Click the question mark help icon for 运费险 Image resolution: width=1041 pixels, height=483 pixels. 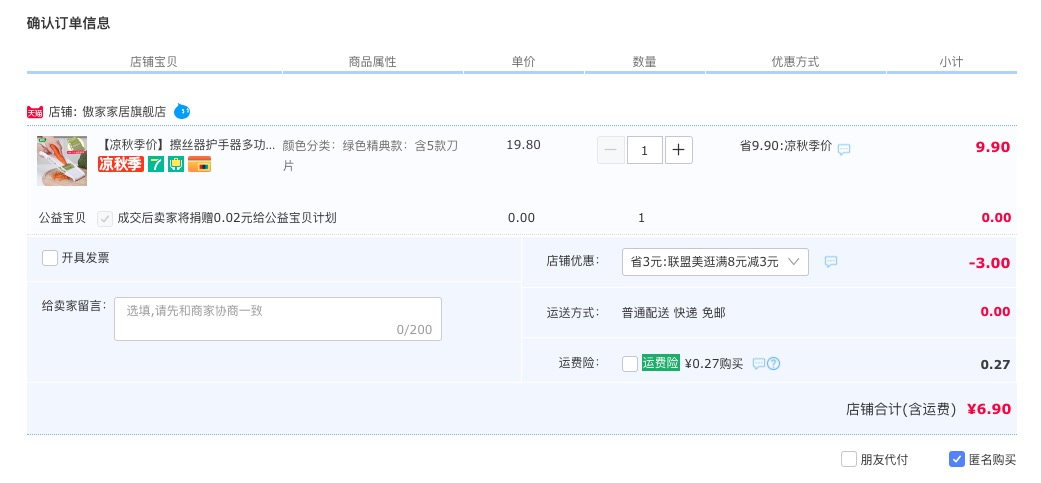coord(773,364)
